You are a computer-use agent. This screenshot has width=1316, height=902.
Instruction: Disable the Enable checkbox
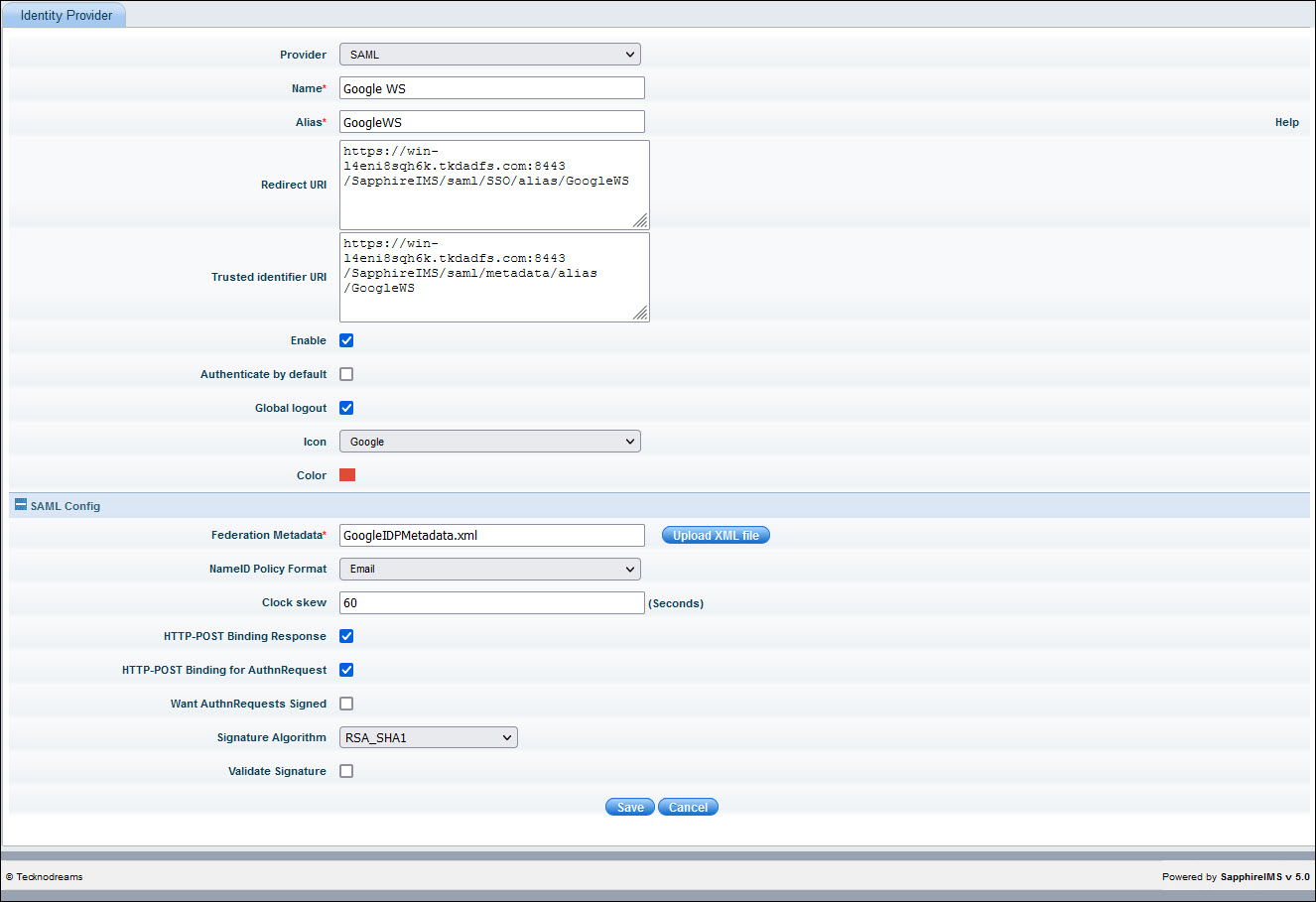click(345, 339)
